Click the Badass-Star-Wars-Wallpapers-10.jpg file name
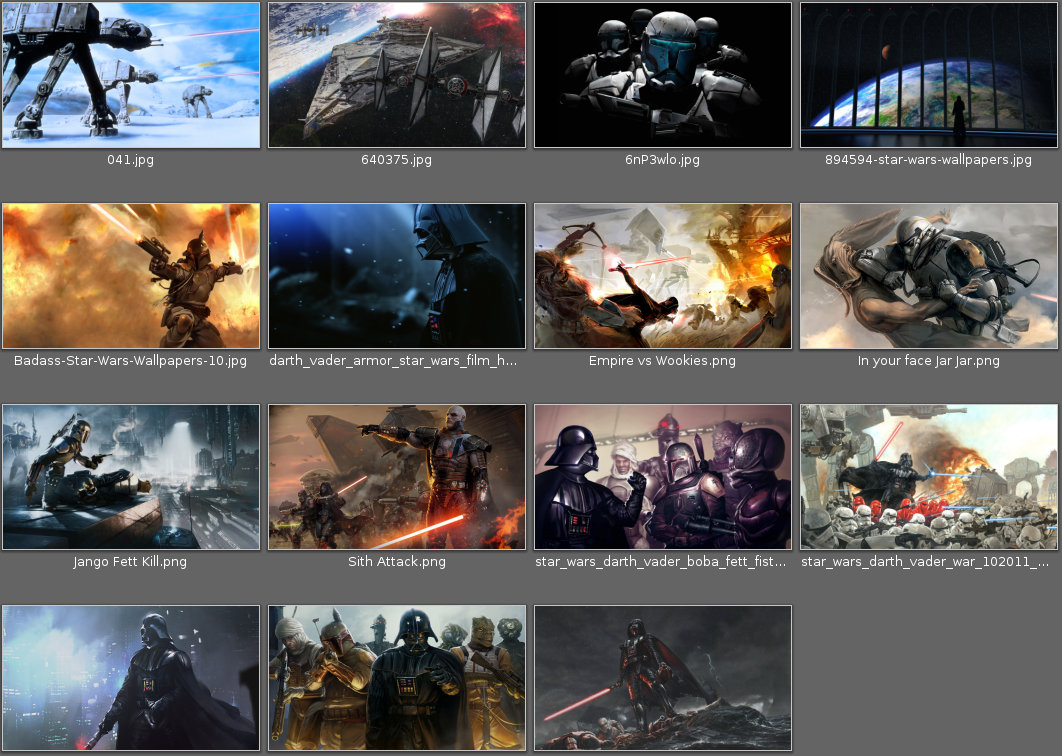The height and width of the screenshot is (756, 1062). click(x=131, y=360)
